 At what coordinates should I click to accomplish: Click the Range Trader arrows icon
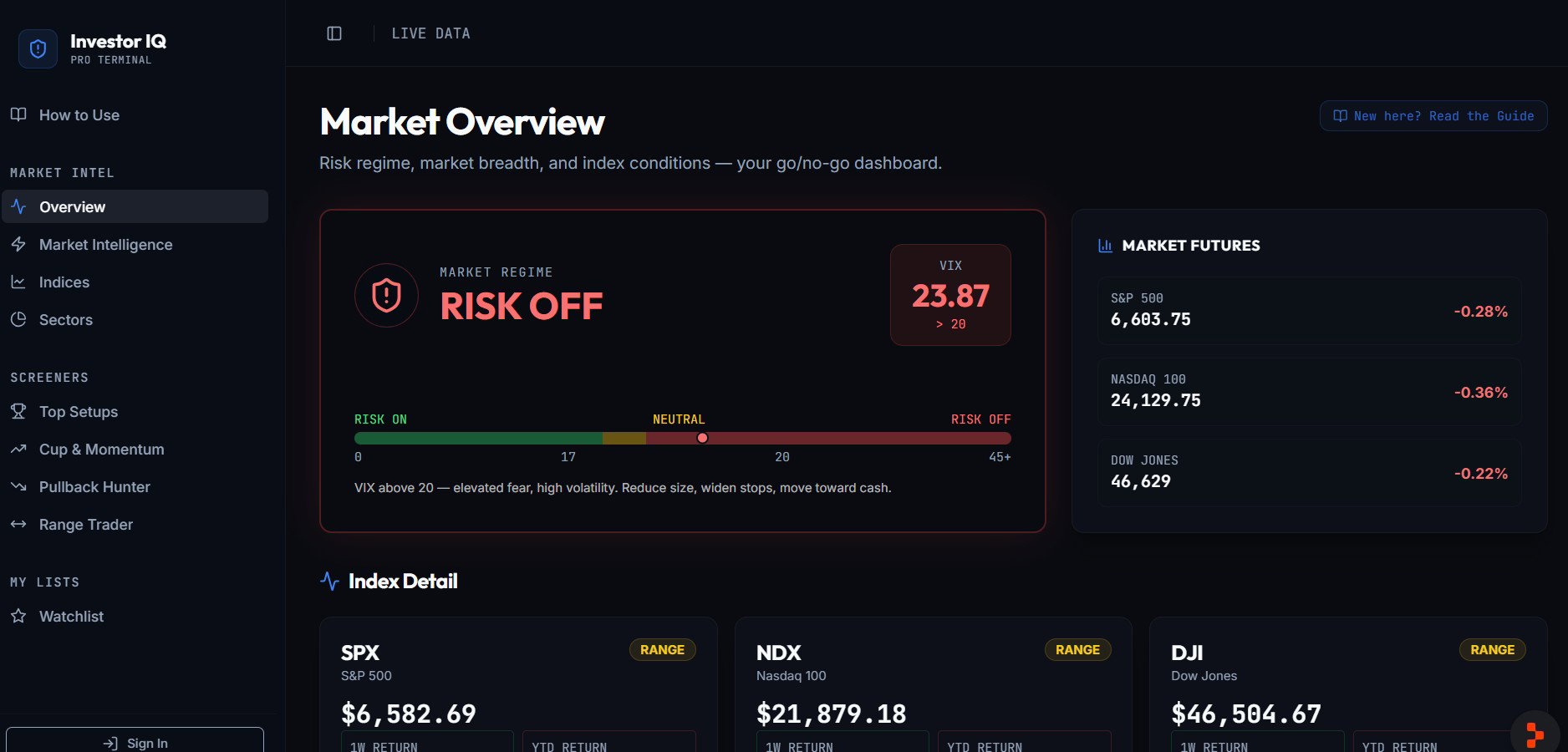[x=18, y=525]
